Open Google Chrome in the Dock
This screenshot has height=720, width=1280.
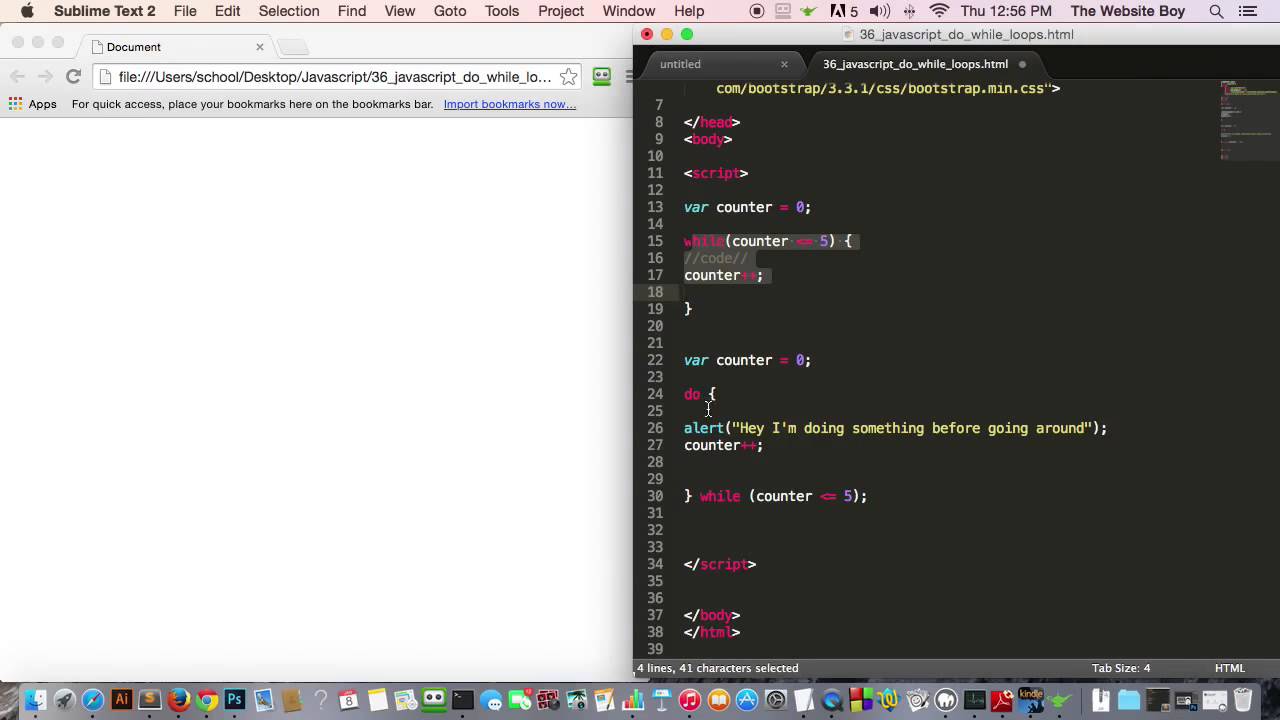pos(207,700)
